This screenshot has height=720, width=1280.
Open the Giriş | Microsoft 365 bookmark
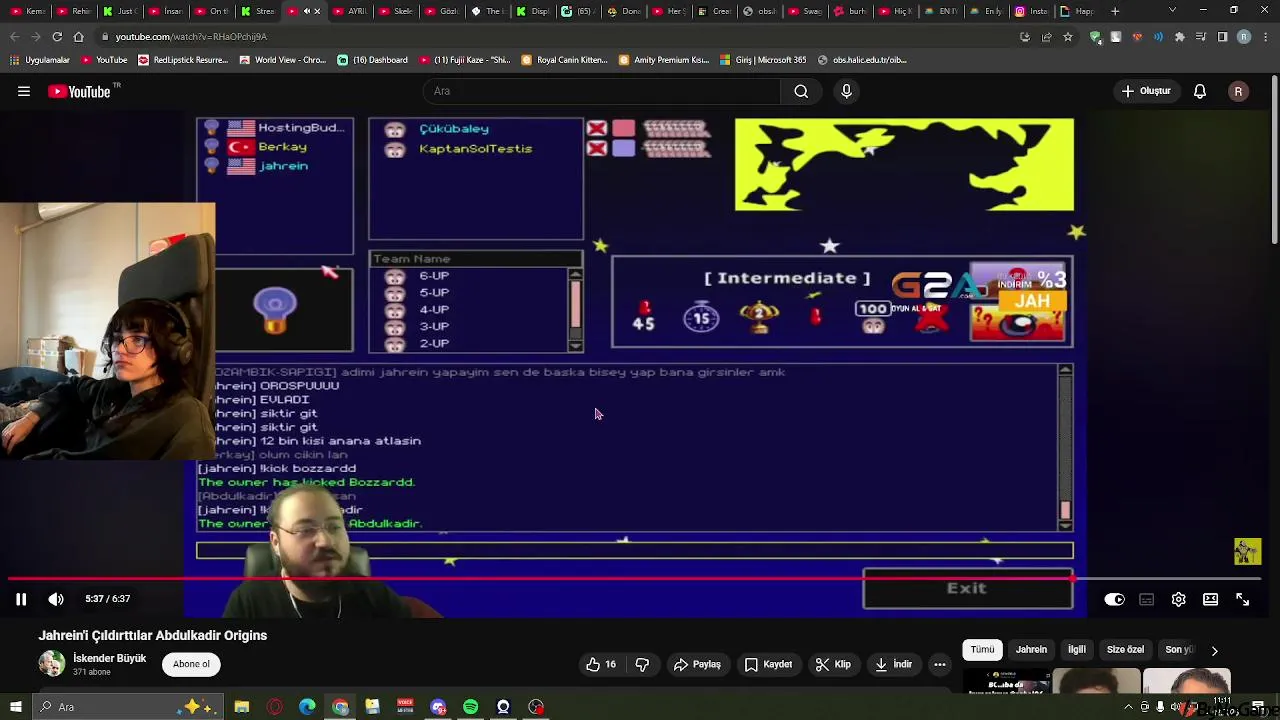point(763,60)
